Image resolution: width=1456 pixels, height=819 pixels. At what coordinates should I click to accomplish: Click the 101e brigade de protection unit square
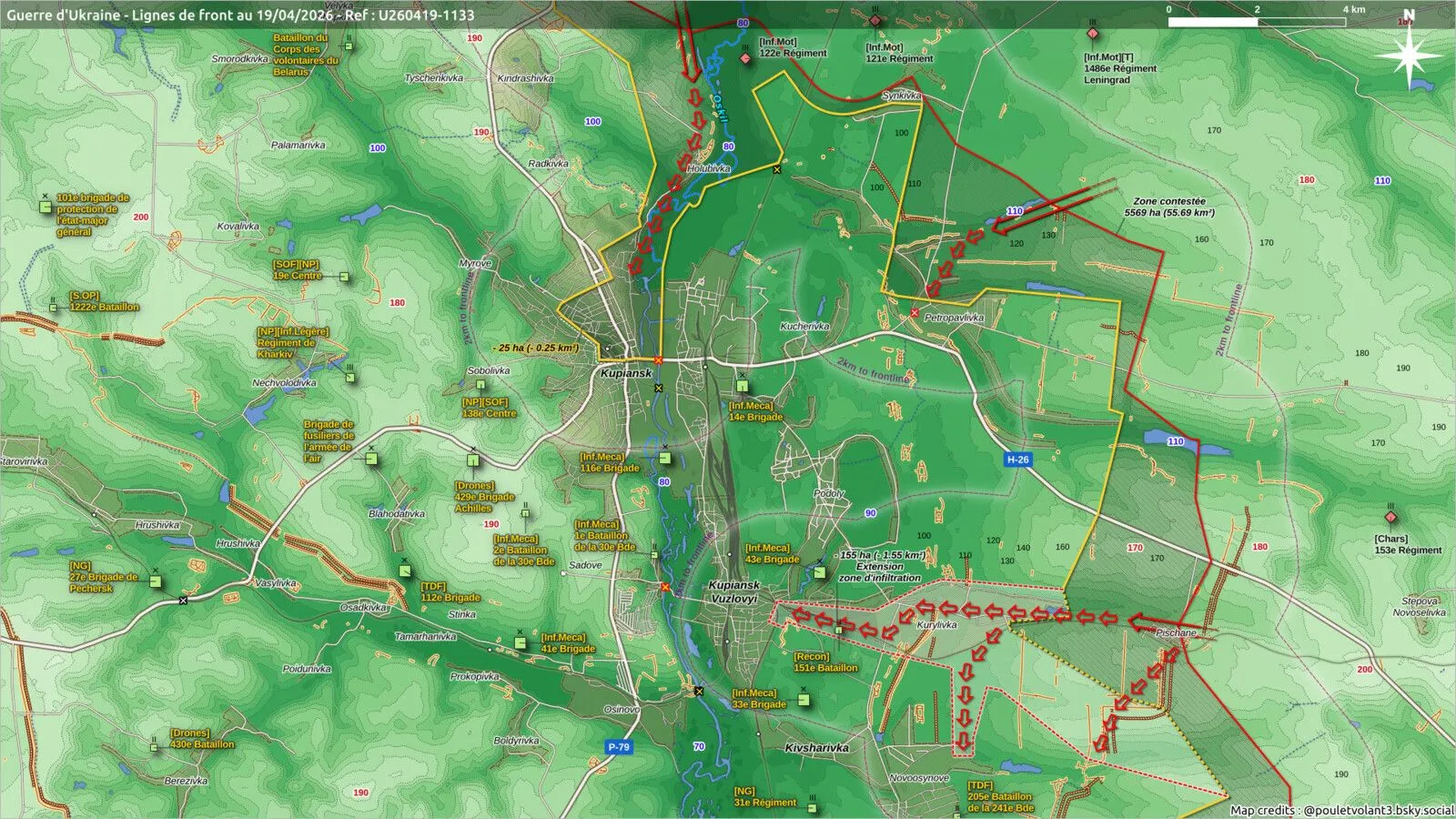tap(45, 207)
